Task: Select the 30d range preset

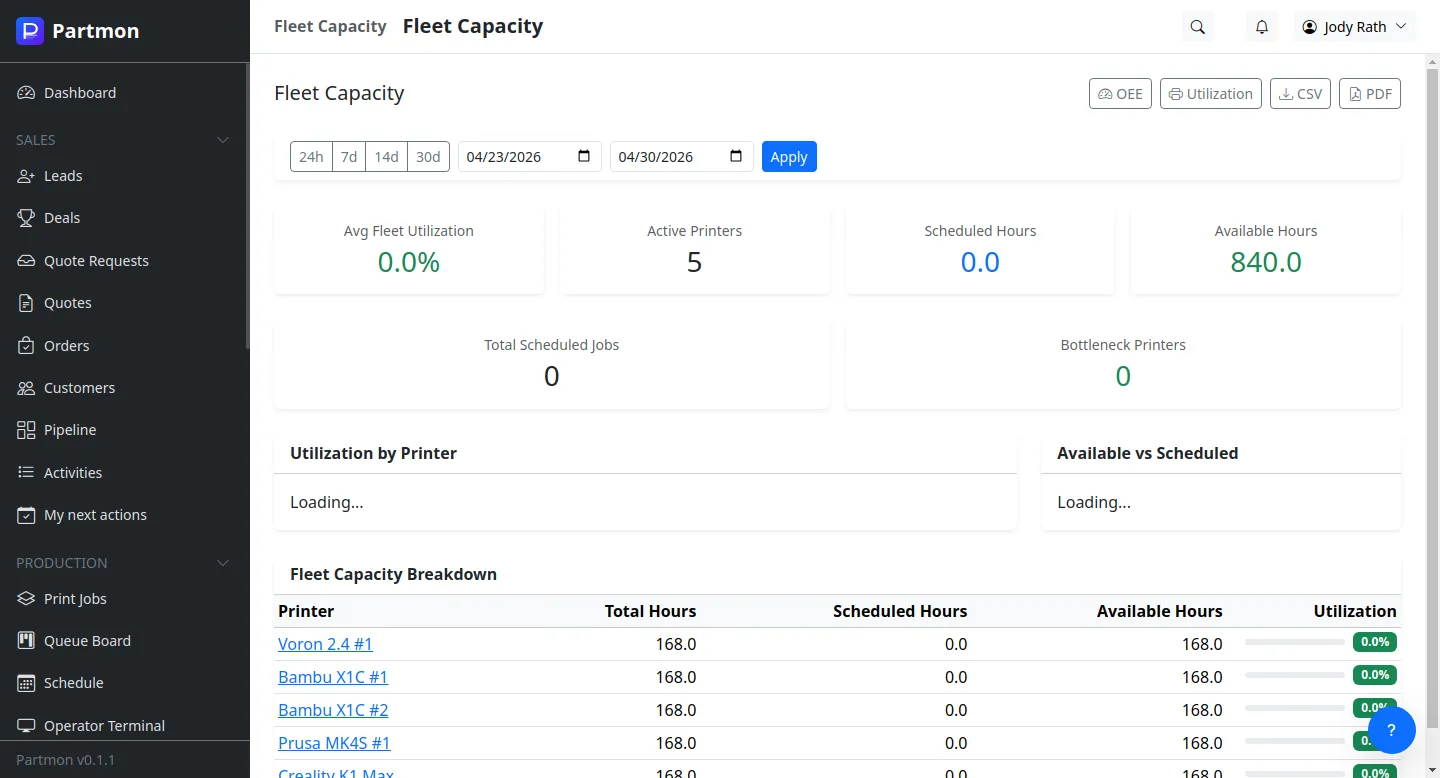Action: coord(428,157)
